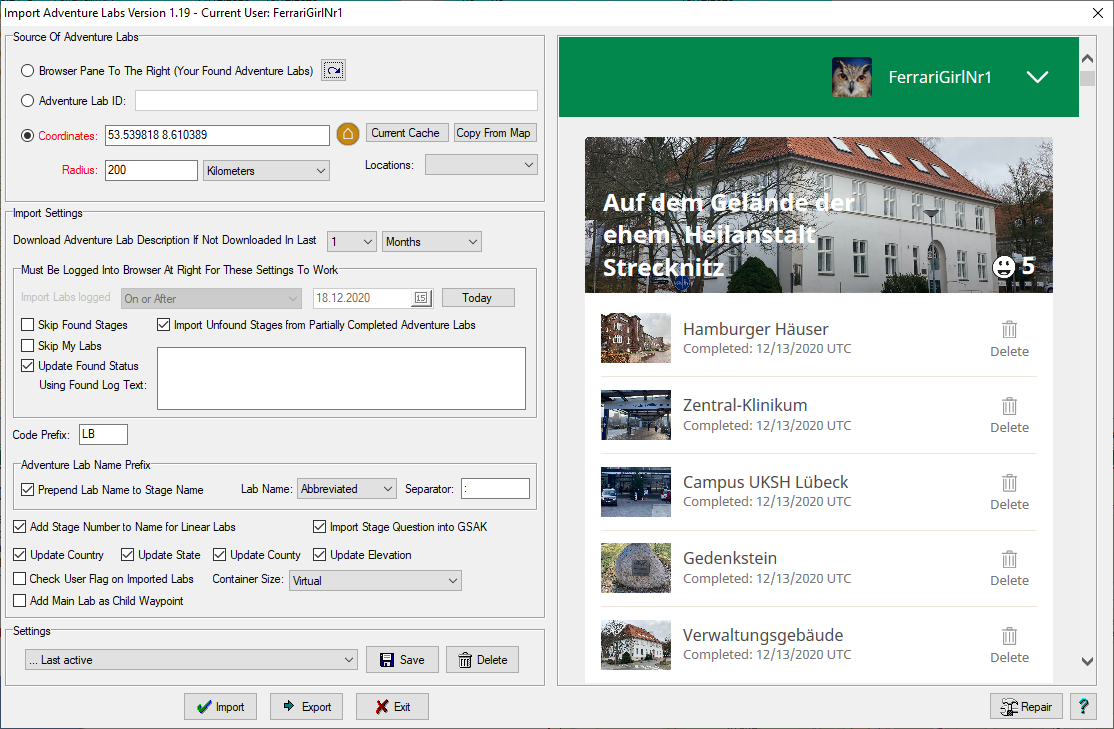Click the Heilanstalt Strecknitz banner image

818,215
